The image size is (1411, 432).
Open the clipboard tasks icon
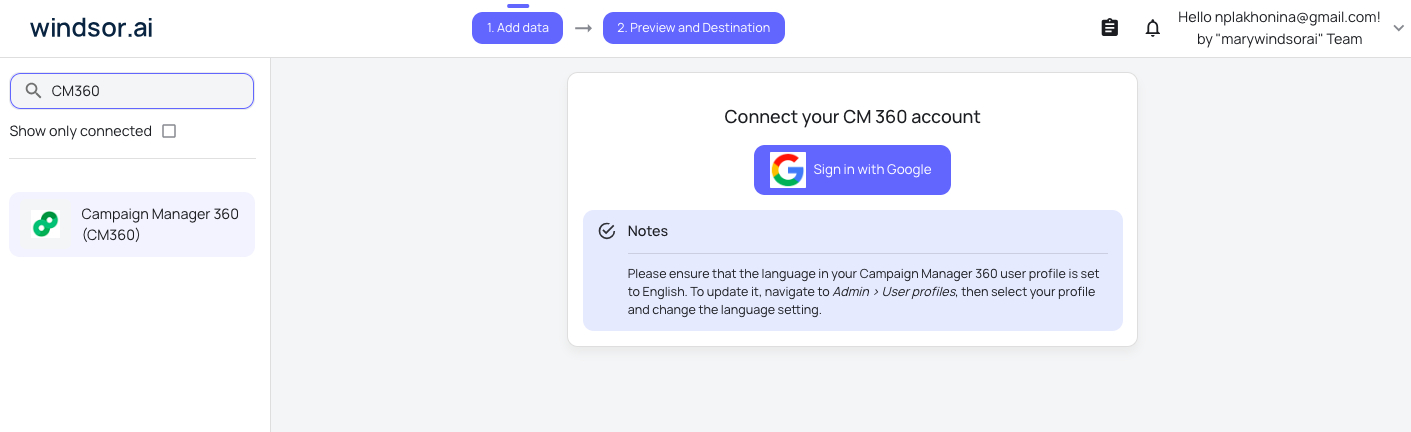[1109, 28]
